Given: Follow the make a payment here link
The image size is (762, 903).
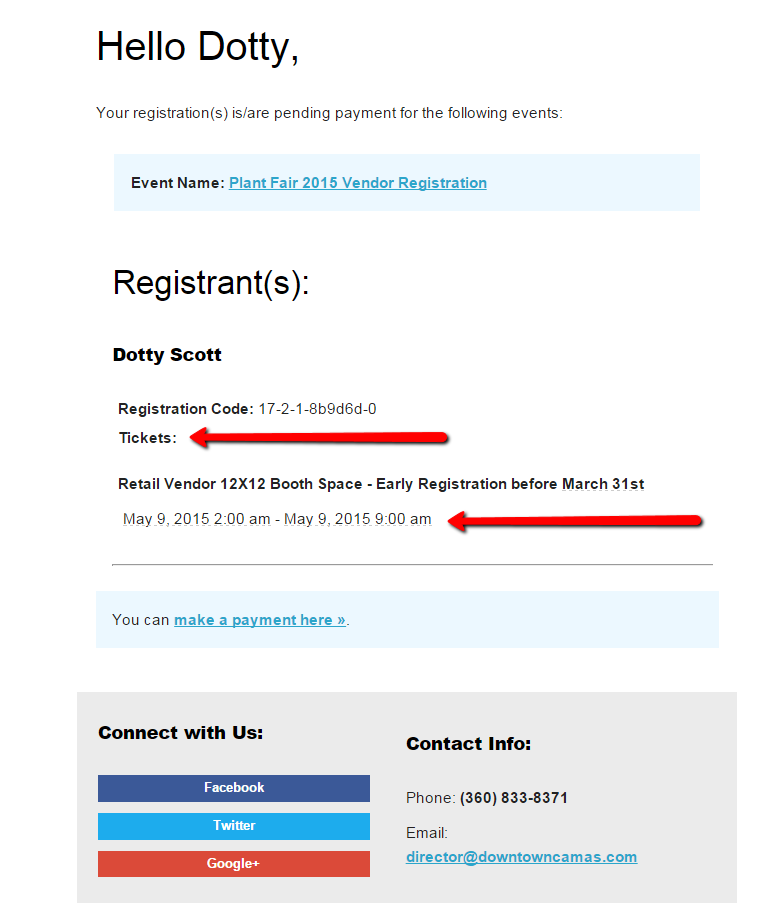Looking at the screenshot, I should [260, 620].
